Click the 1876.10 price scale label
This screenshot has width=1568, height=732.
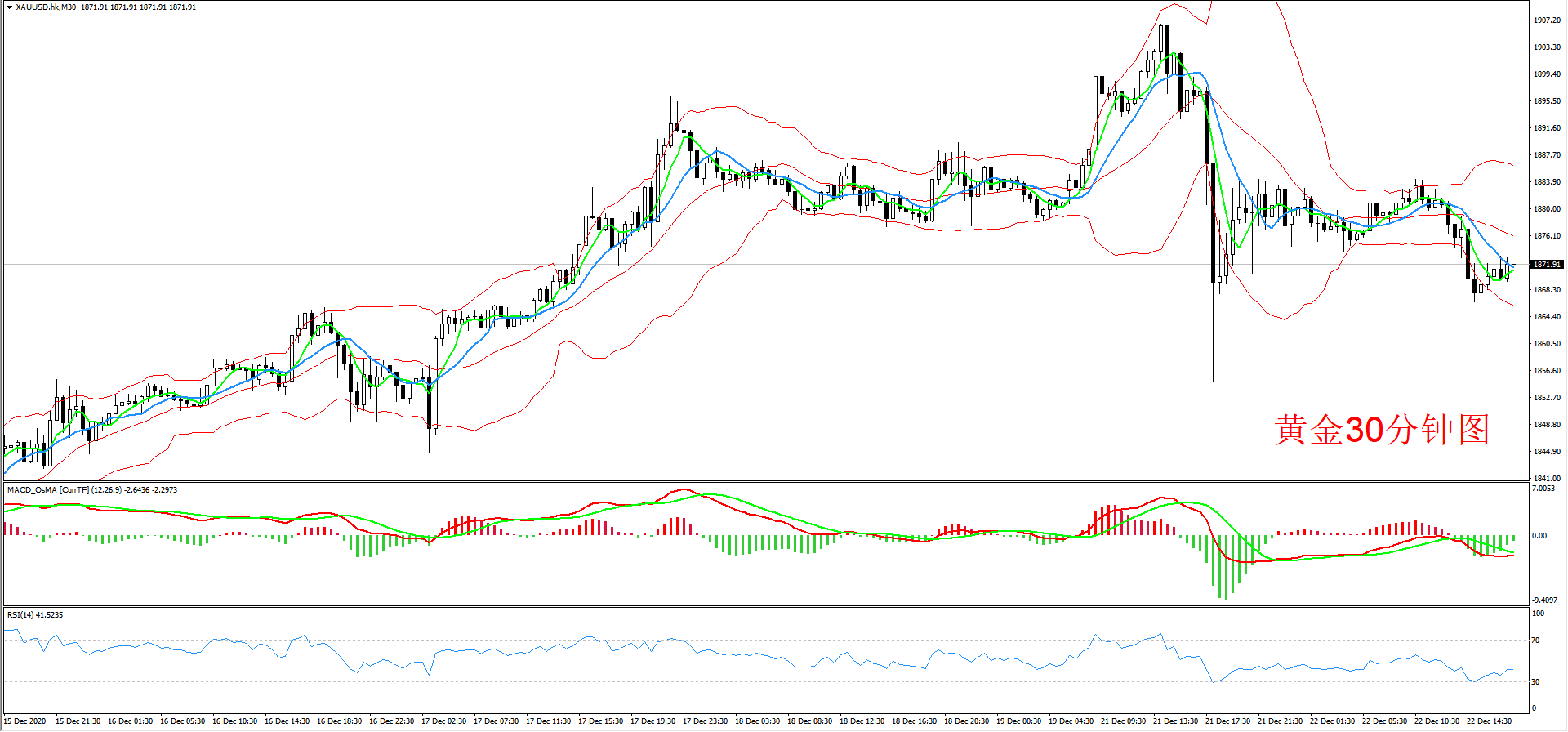pyautogui.click(x=1547, y=236)
